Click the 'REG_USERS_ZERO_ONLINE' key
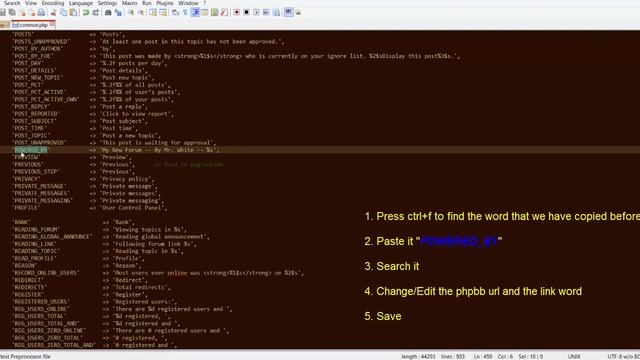Image resolution: width=640 pixels, height=360 pixels. point(49,330)
